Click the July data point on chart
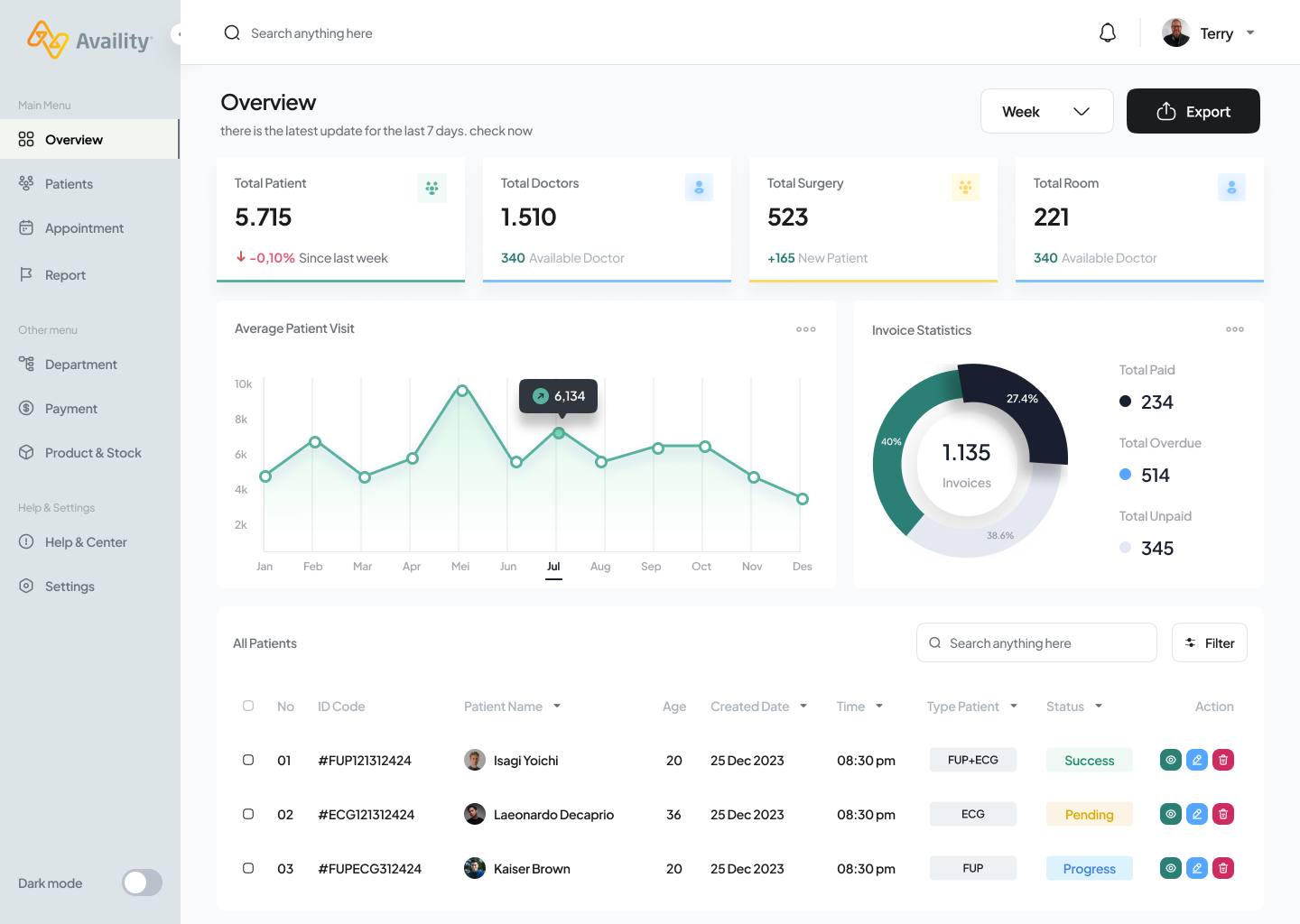The height and width of the screenshot is (924, 1300). (x=559, y=433)
